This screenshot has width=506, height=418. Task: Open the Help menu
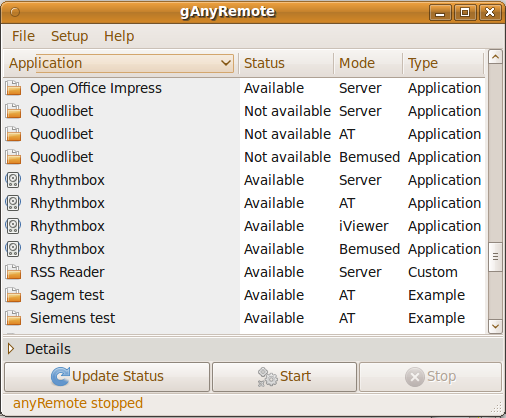tap(119, 36)
